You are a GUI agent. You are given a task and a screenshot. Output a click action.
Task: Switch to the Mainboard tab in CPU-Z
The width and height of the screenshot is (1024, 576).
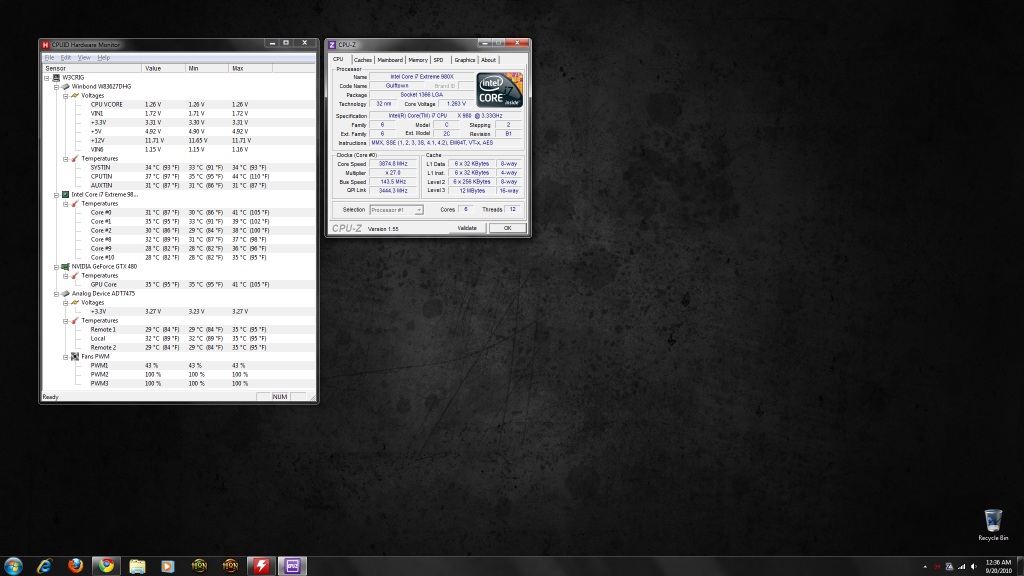[x=390, y=60]
